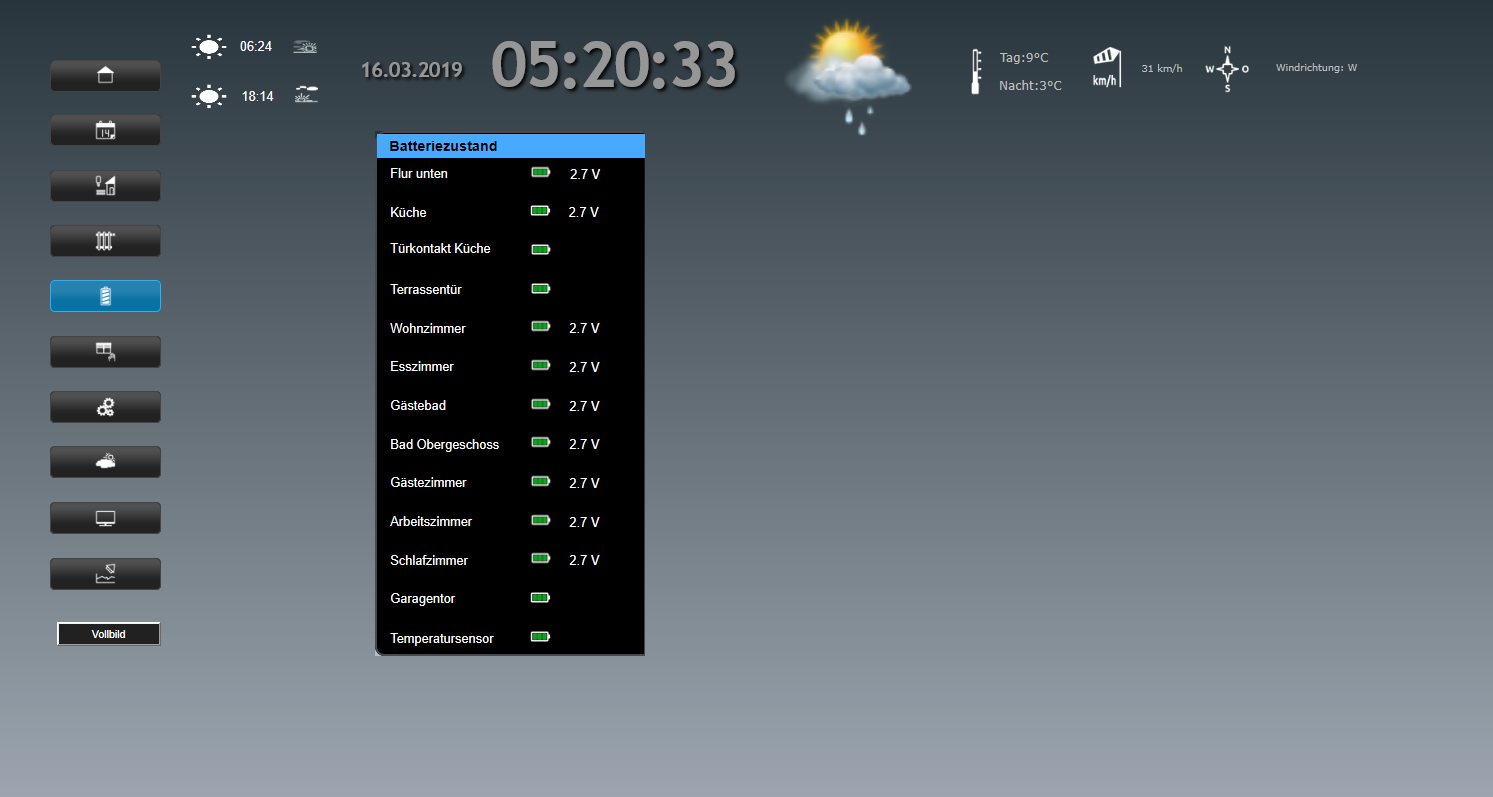1493x797 pixels.
Task: Click the battery icon for Flur unten
Action: click(x=541, y=173)
